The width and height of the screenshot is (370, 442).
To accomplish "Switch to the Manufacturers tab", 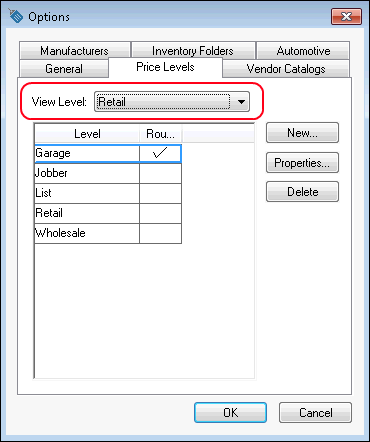I will [x=74, y=51].
